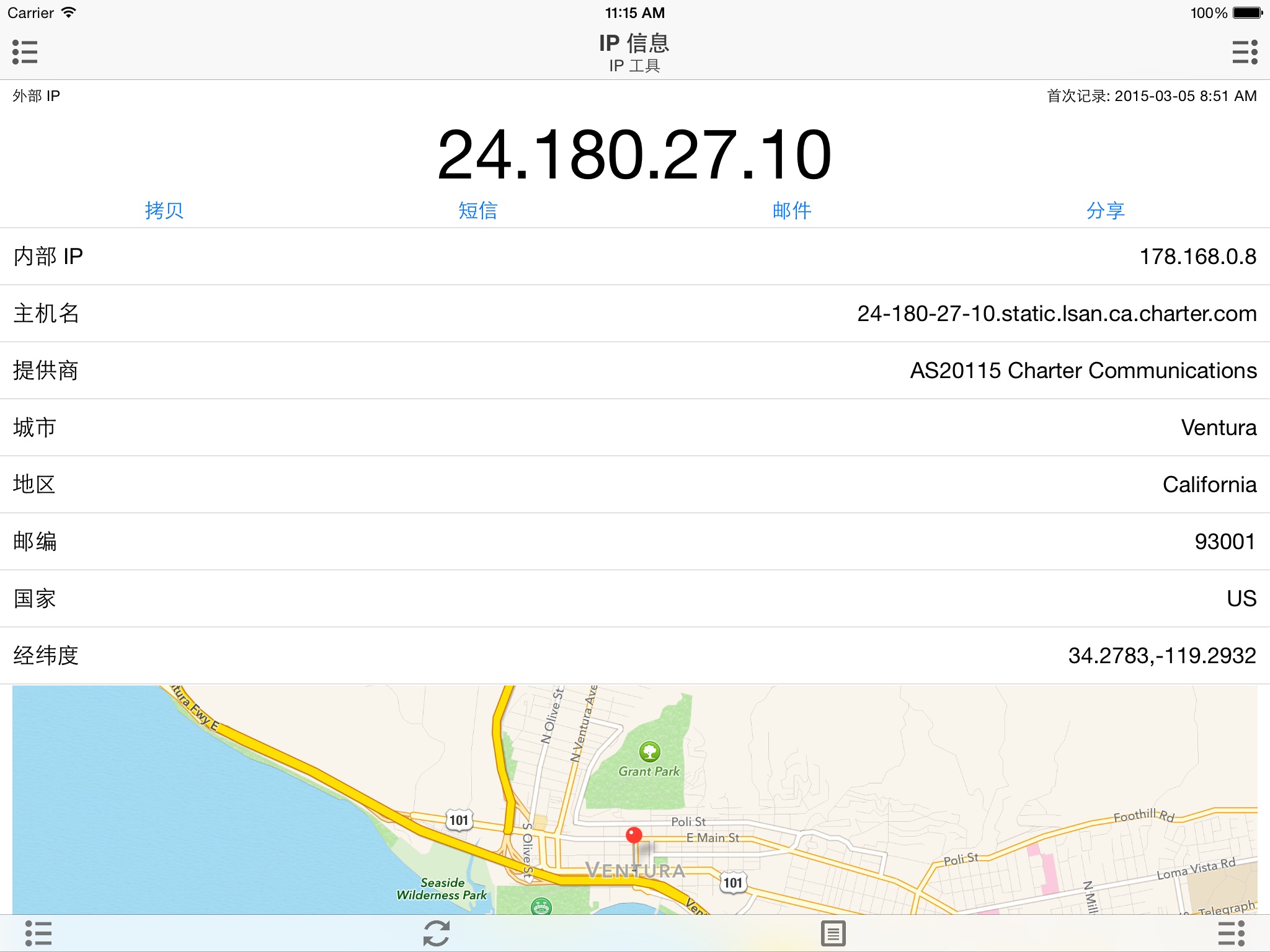Tap the 拷贝 copy button
This screenshot has height=952, width=1270.
pos(164,210)
